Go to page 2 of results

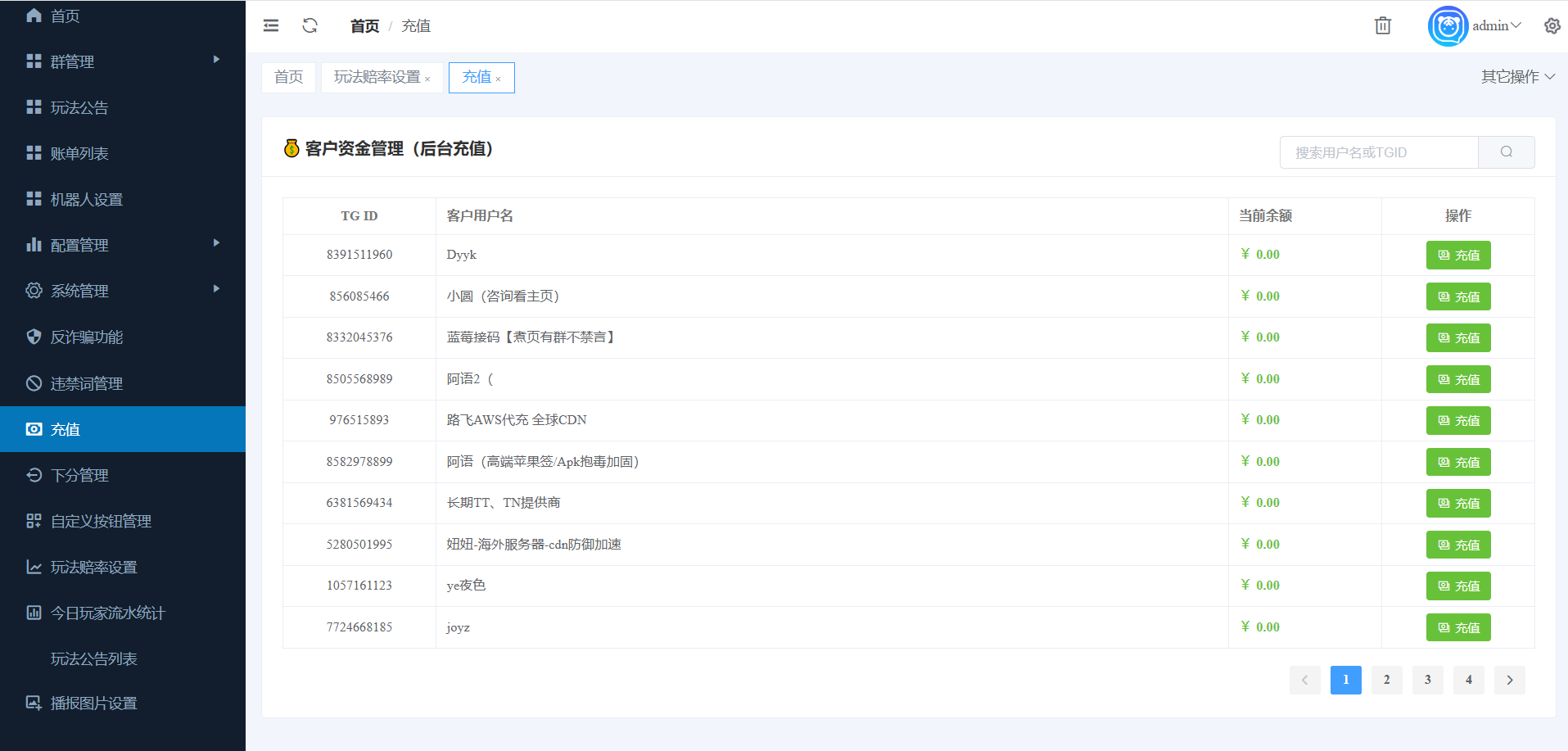click(1386, 680)
